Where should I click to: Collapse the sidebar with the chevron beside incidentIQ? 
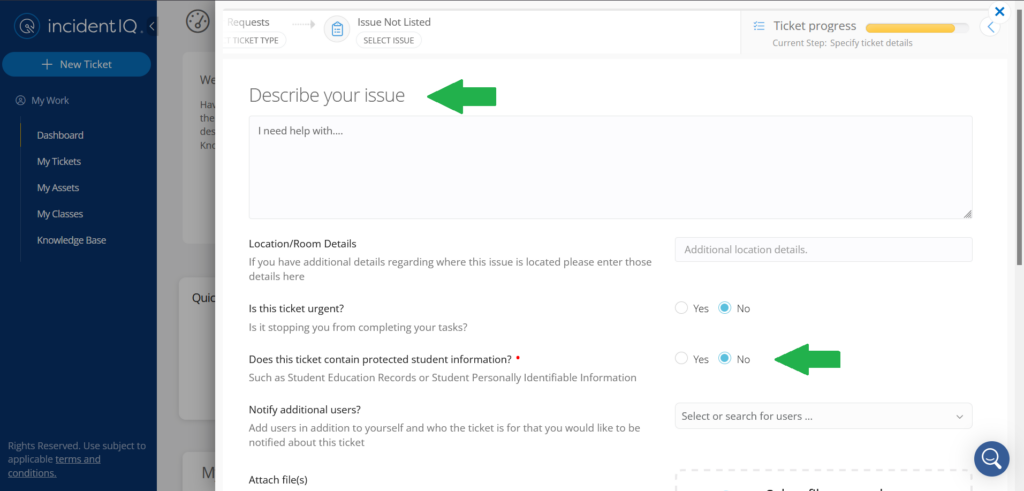[x=152, y=27]
